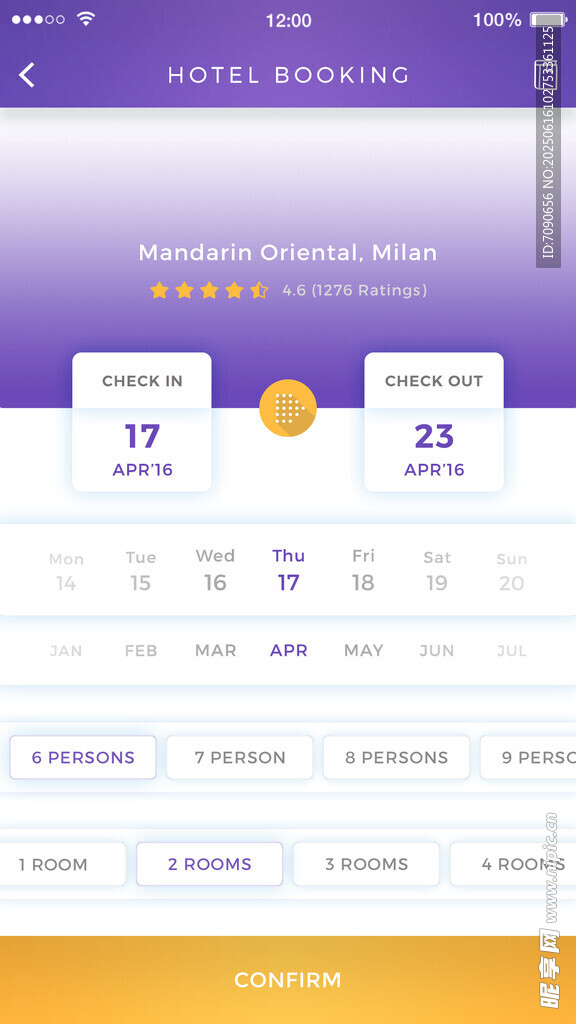Choose the 3 Rooms option
Image resolution: width=576 pixels, height=1024 pixels.
click(x=366, y=864)
